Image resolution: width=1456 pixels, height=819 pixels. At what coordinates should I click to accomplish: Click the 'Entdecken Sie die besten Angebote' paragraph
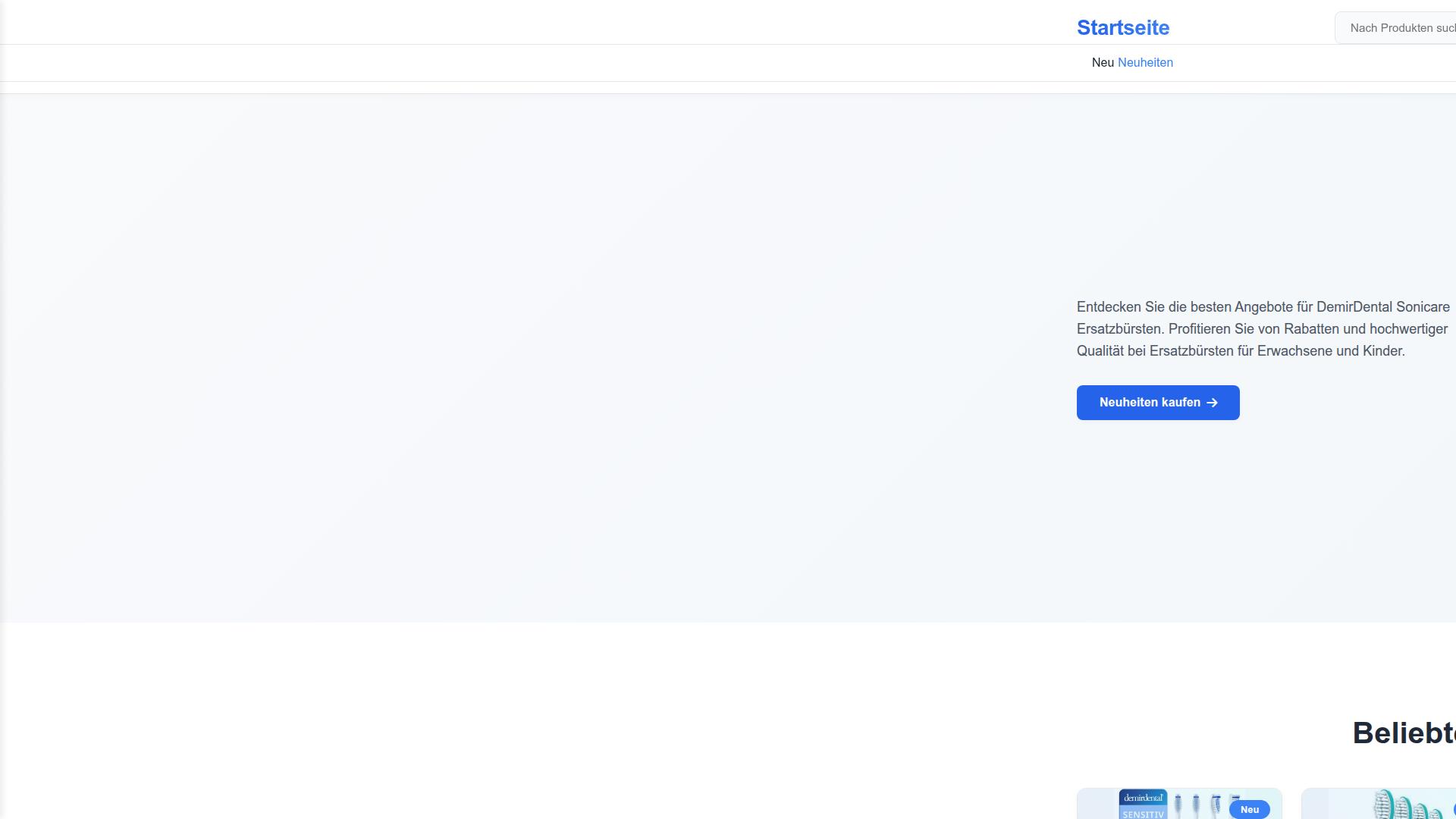(1263, 329)
